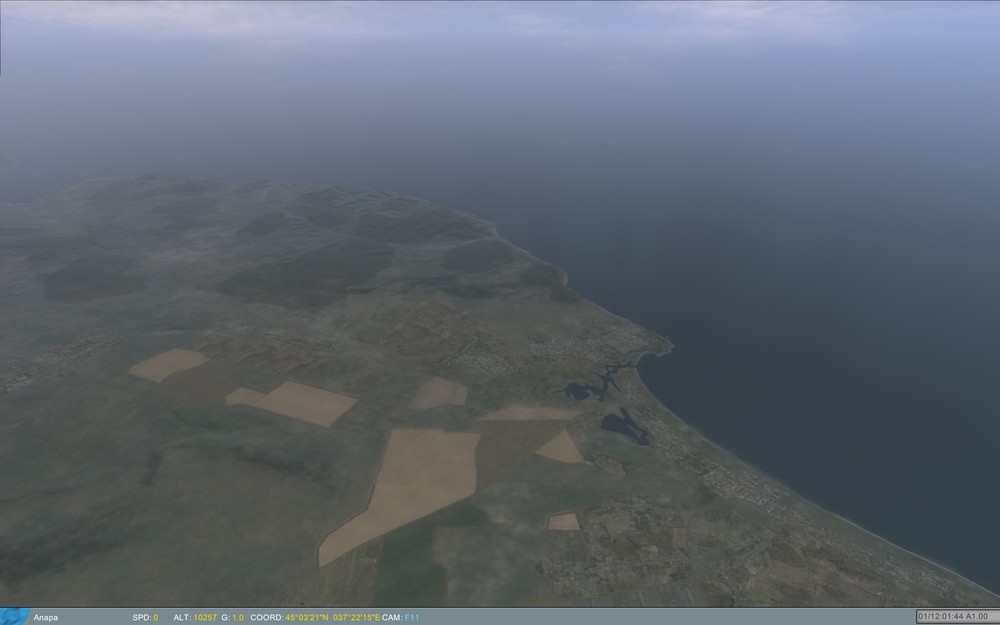Select the CAM: F11 camera indicator
1000x625 pixels.
(402, 618)
